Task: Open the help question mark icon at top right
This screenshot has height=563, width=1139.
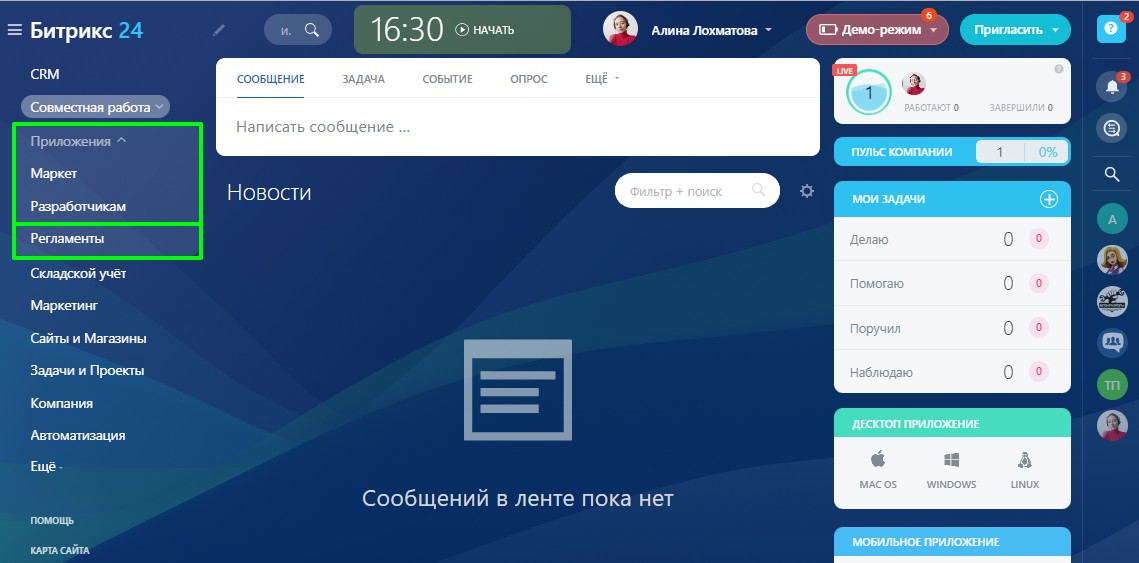Action: [1111, 28]
